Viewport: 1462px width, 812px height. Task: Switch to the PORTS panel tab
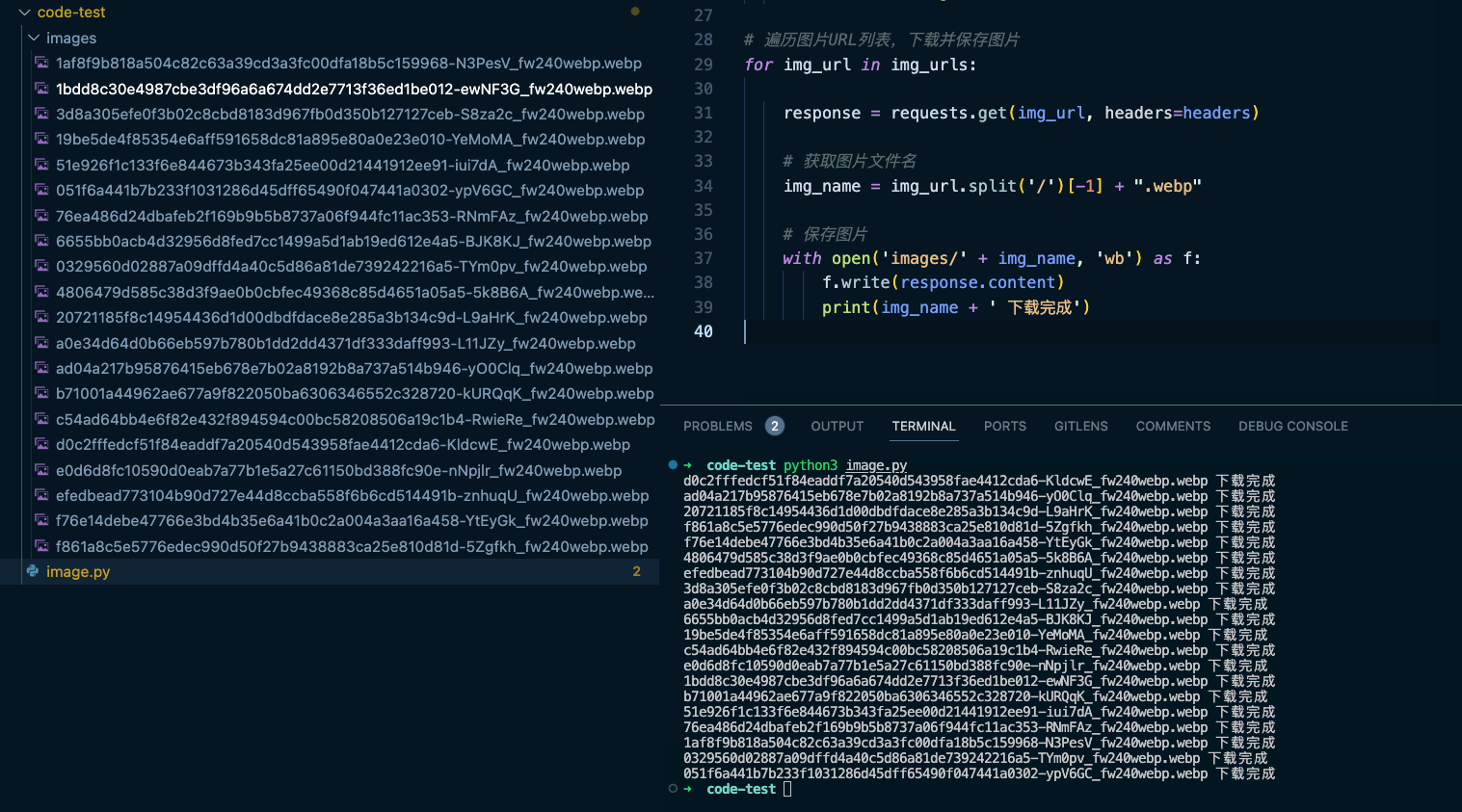point(1005,426)
